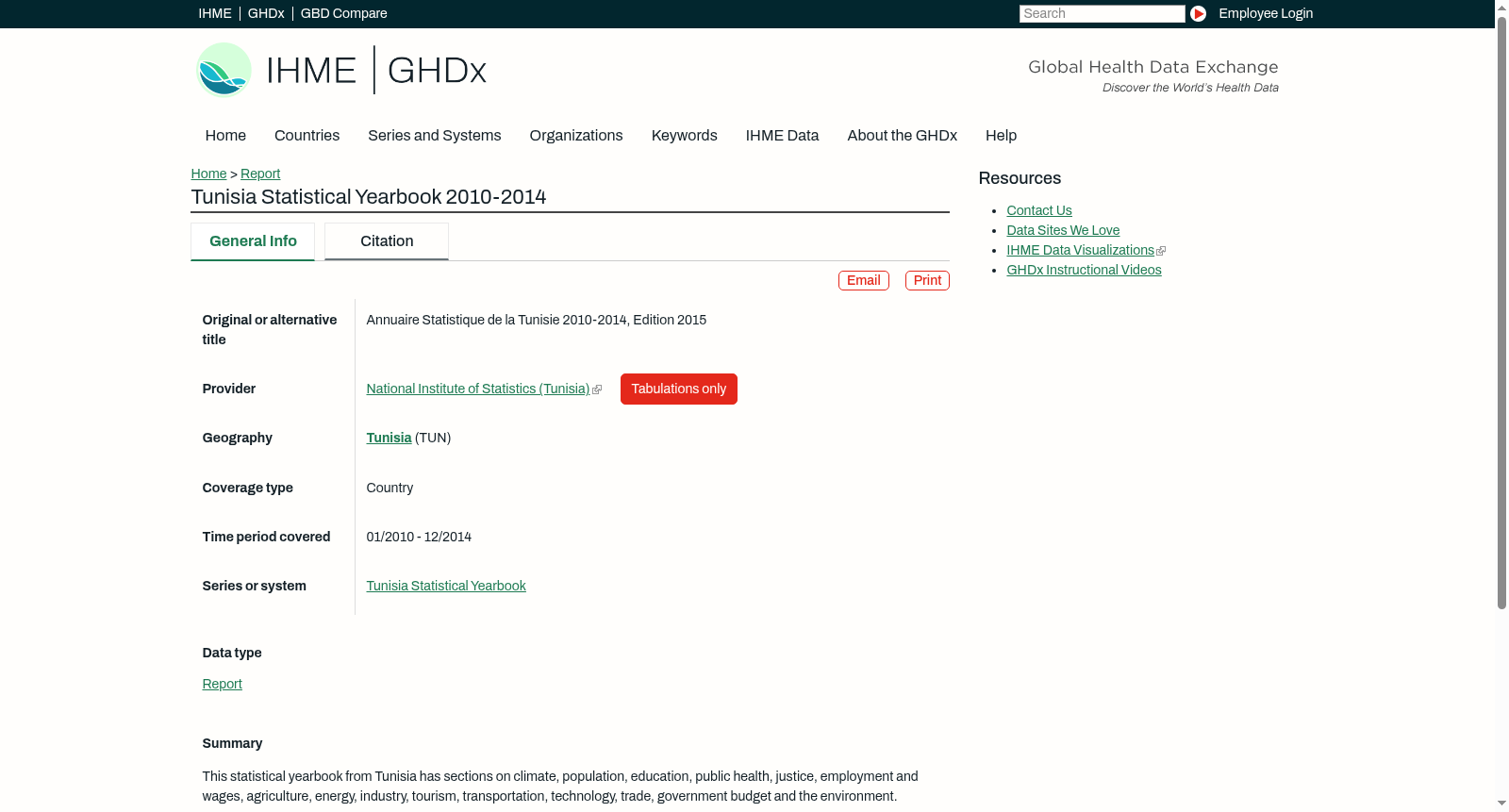1509x812 pixels.
Task: Open IHME Data Visualizations link
Action: coord(1080,250)
